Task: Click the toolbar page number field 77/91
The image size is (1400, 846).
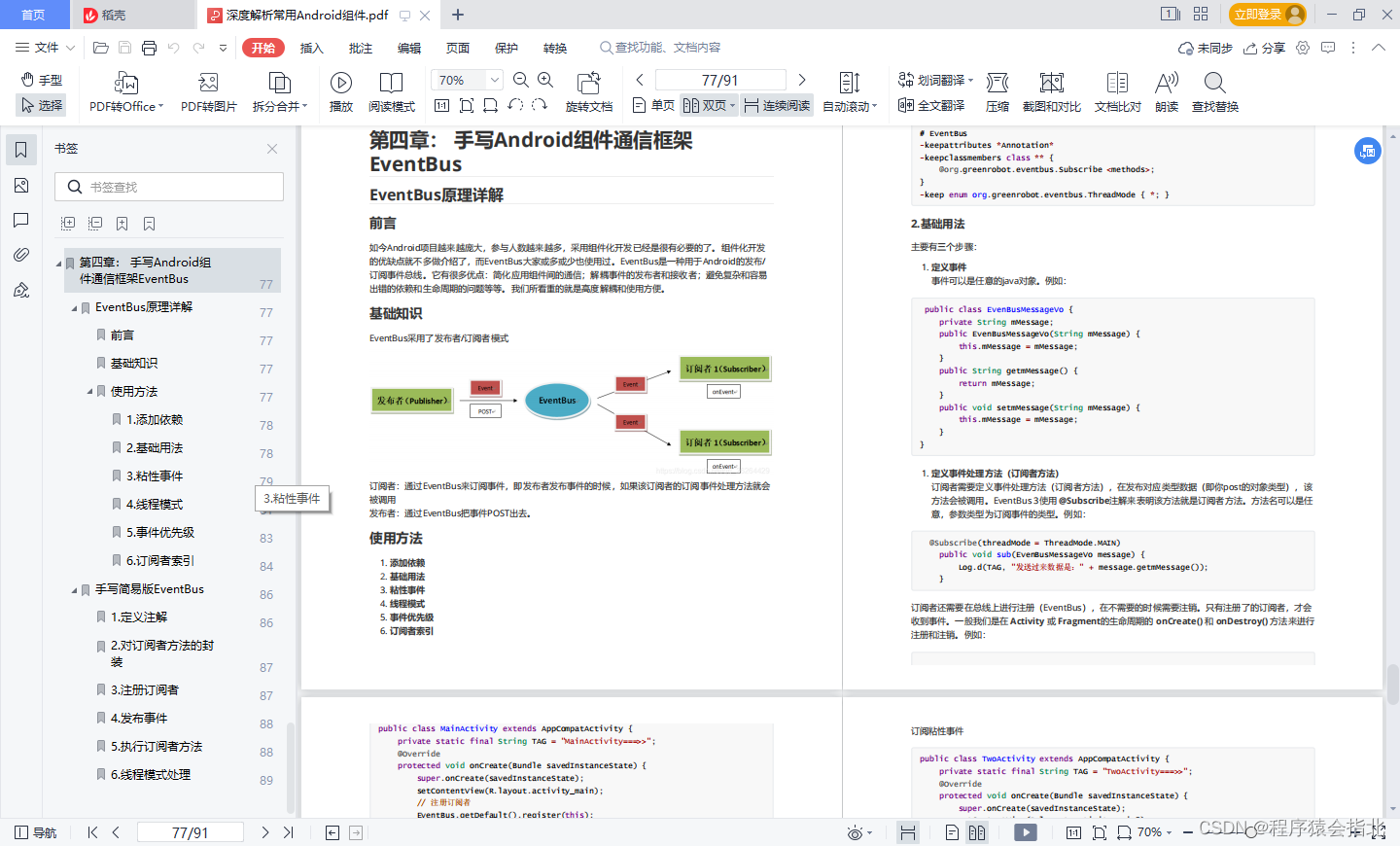Action: 720,80
